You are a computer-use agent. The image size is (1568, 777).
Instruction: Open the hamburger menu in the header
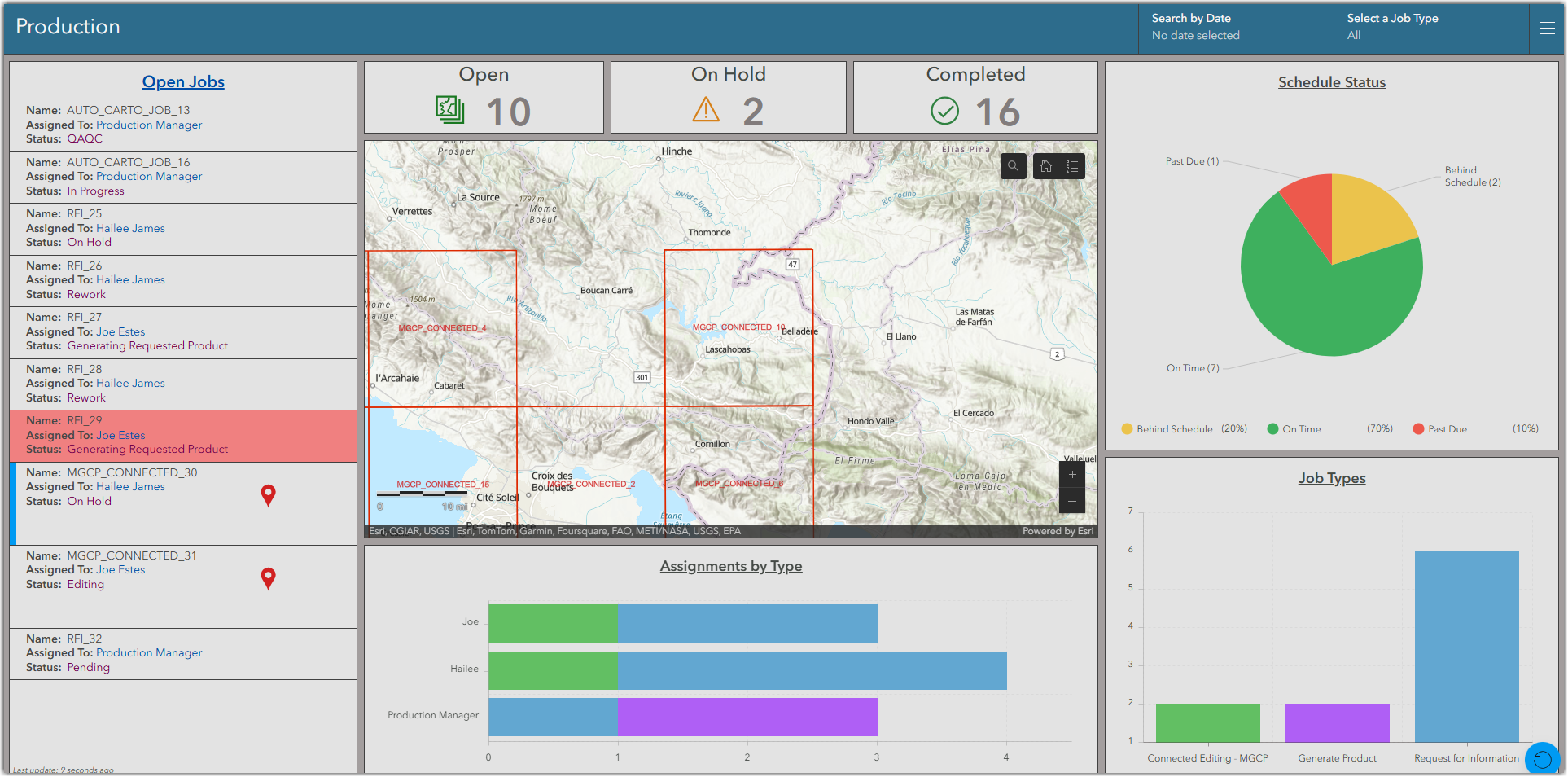tap(1546, 27)
